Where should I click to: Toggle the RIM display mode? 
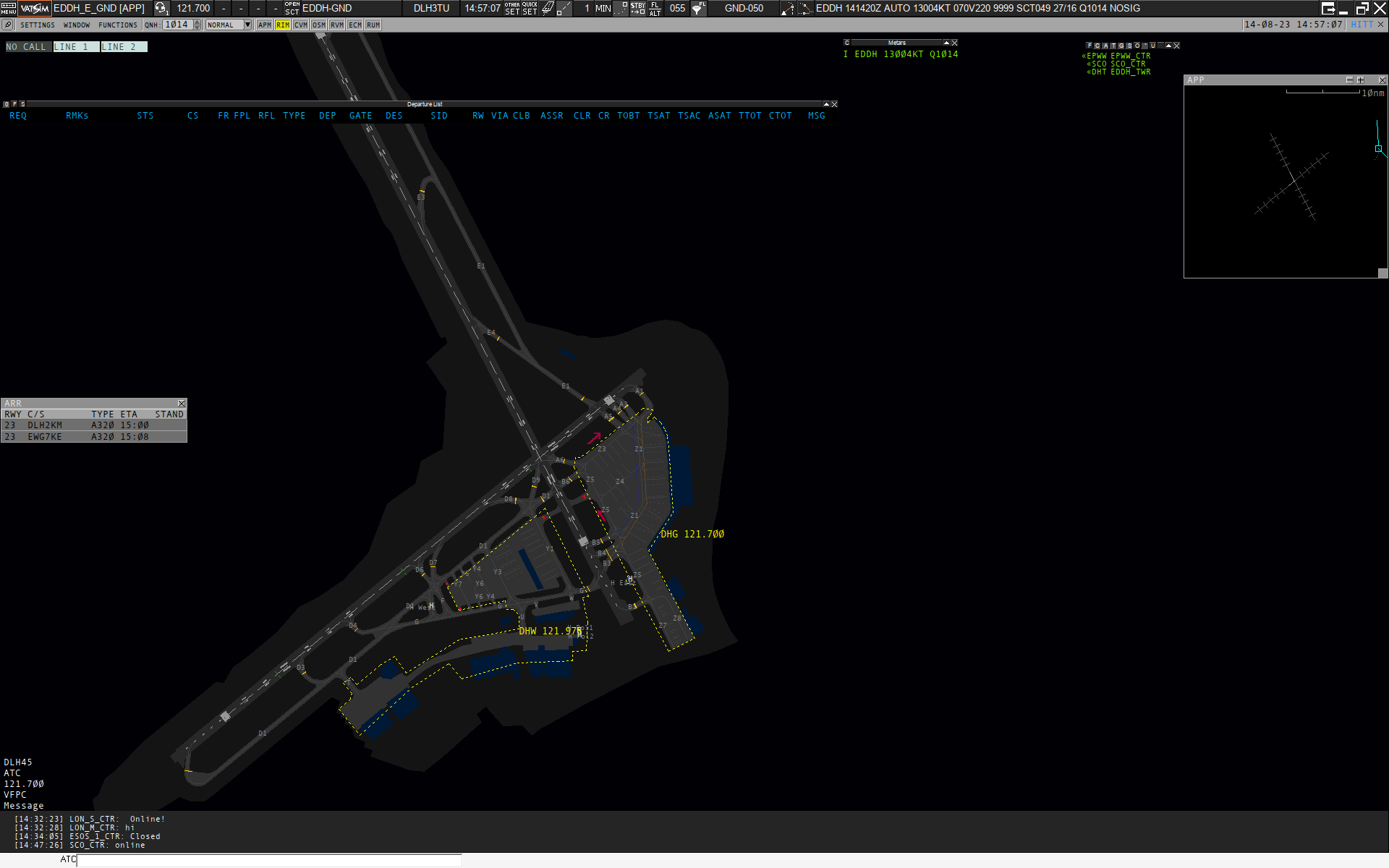click(283, 25)
